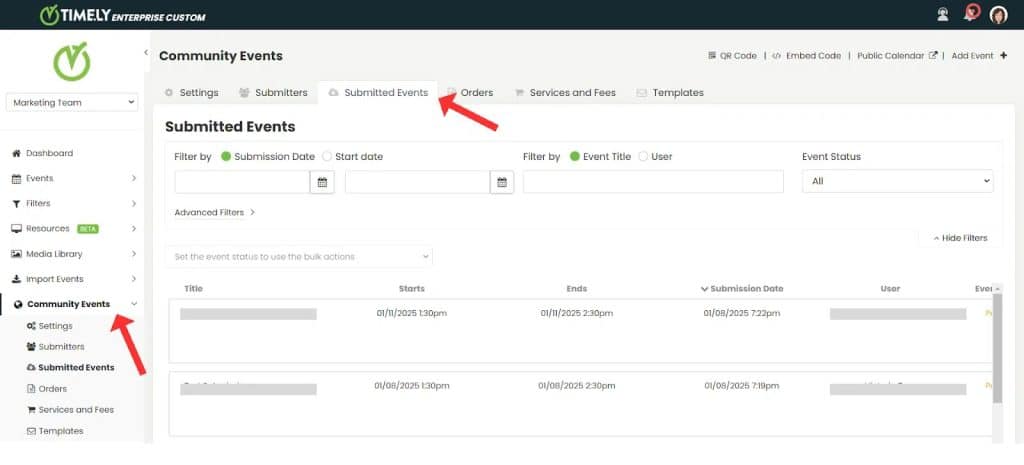This screenshot has width=1024, height=465.
Task: Click the sidebar Orders document icon
Action: [x=31, y=389]
